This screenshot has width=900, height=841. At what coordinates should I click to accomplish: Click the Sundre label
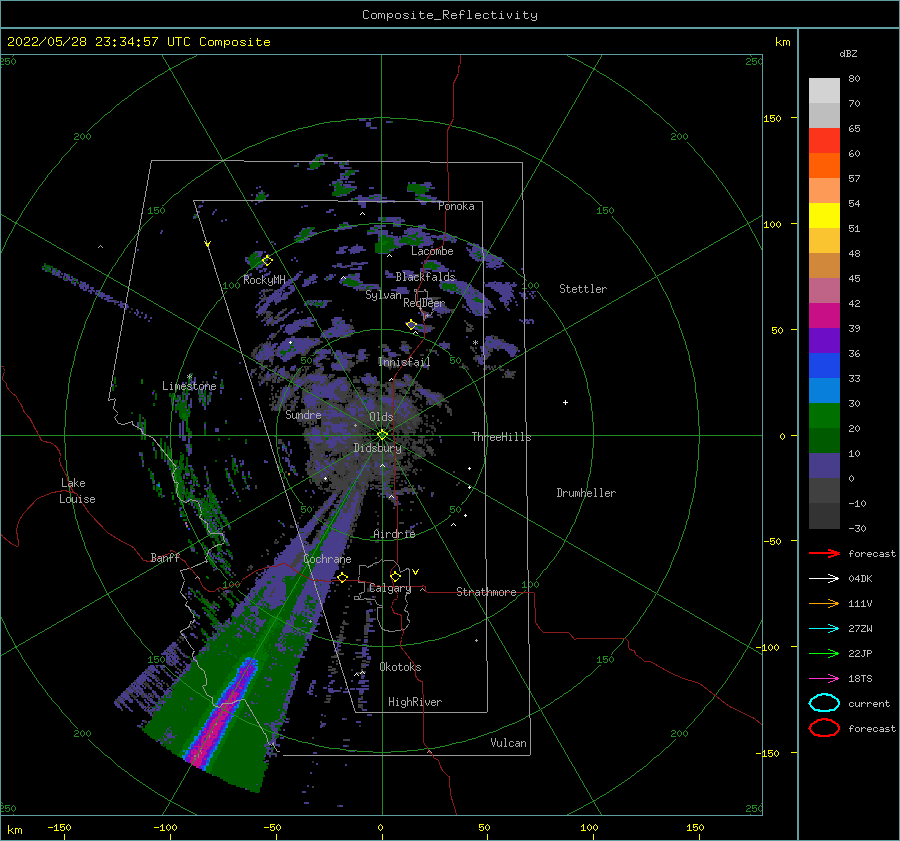tap(303, 414)
